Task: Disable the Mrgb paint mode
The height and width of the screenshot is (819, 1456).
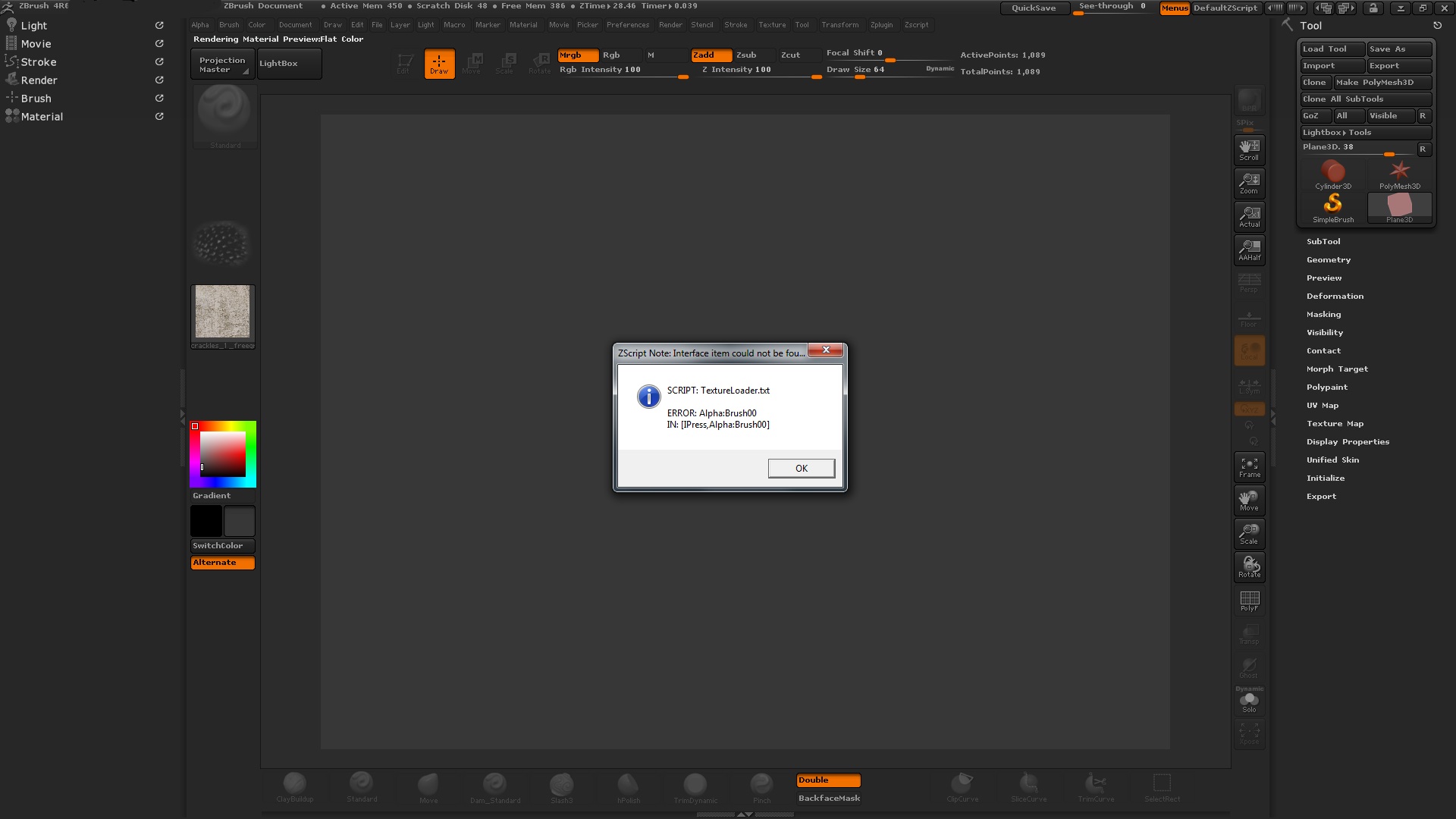Action: 578,55
